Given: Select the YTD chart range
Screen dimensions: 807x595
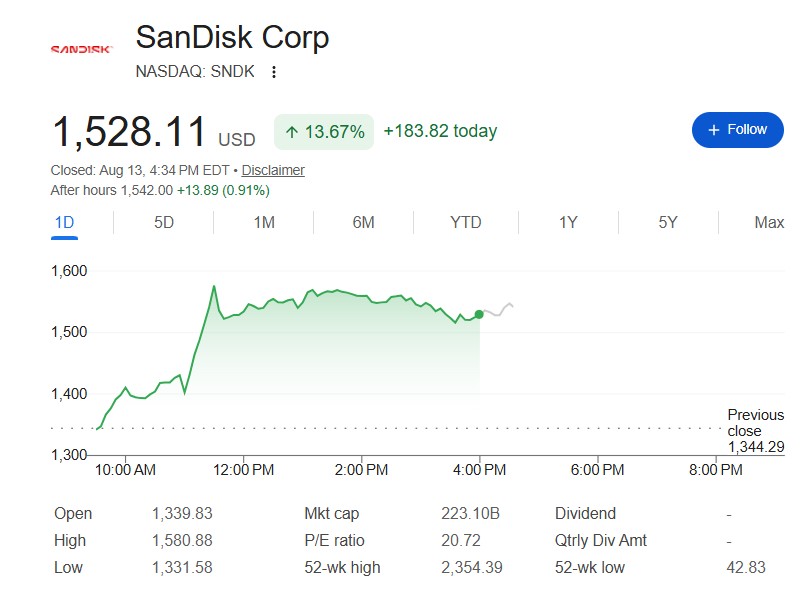Looking at the screenshot, I should tap(466, 222).
